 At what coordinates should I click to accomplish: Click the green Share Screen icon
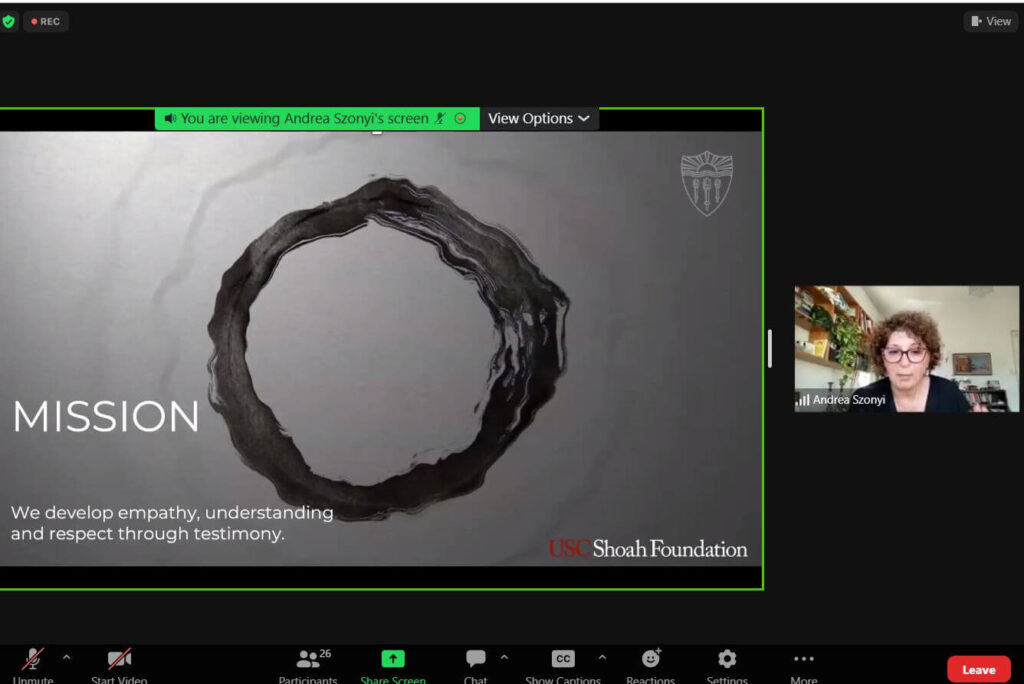click(x=393, y=659)
